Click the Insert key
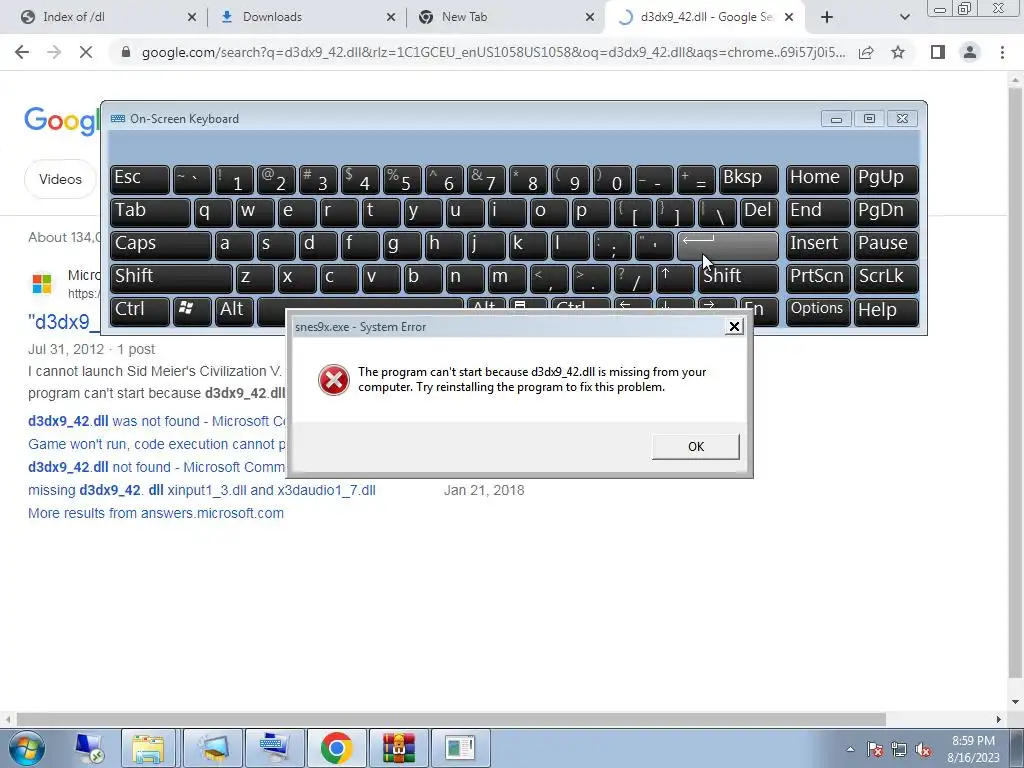This screenshot has height=768, width=1024. (x=818, y=245)
